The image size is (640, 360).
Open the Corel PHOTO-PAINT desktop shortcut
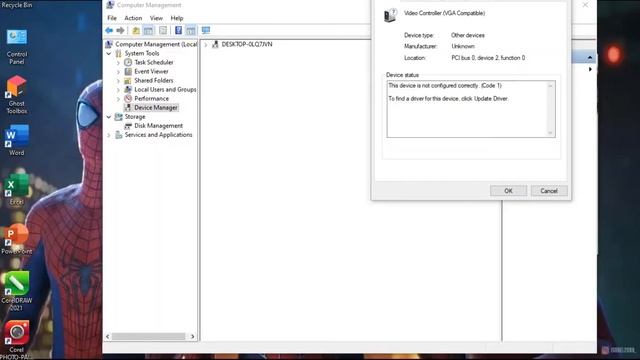(17, 340)
